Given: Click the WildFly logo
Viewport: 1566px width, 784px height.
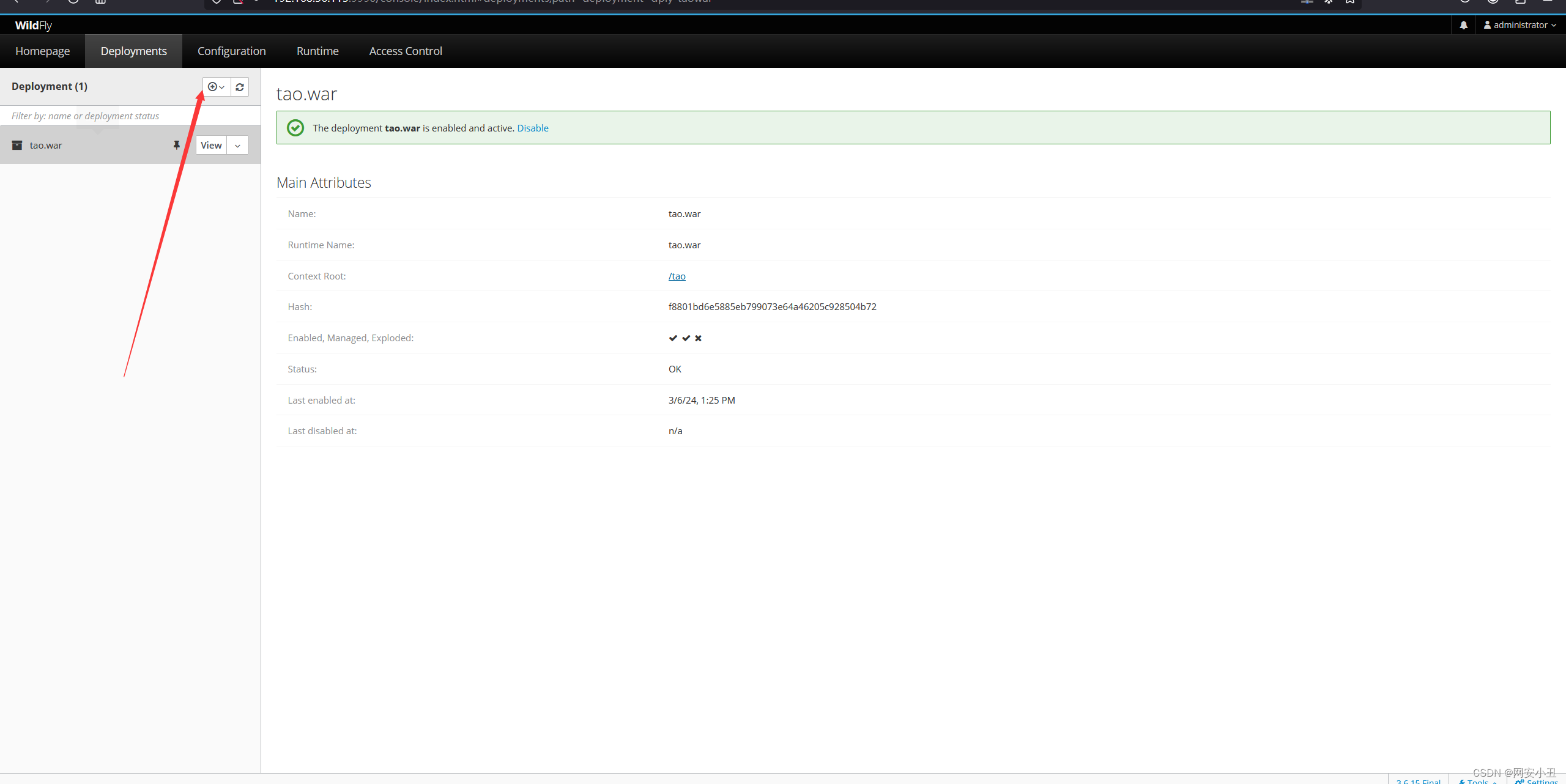Looking at the screenshot, I should [x=33, y=25].
